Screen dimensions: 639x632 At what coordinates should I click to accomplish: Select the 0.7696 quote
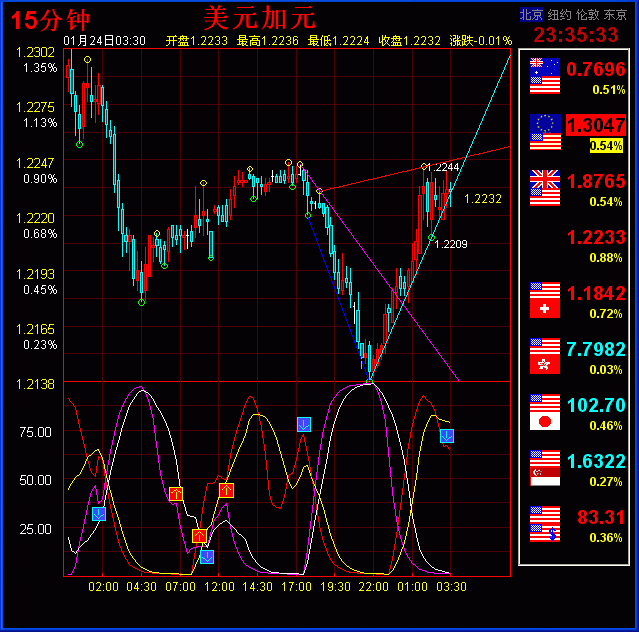pyautogui.click(x=596, y=69)
